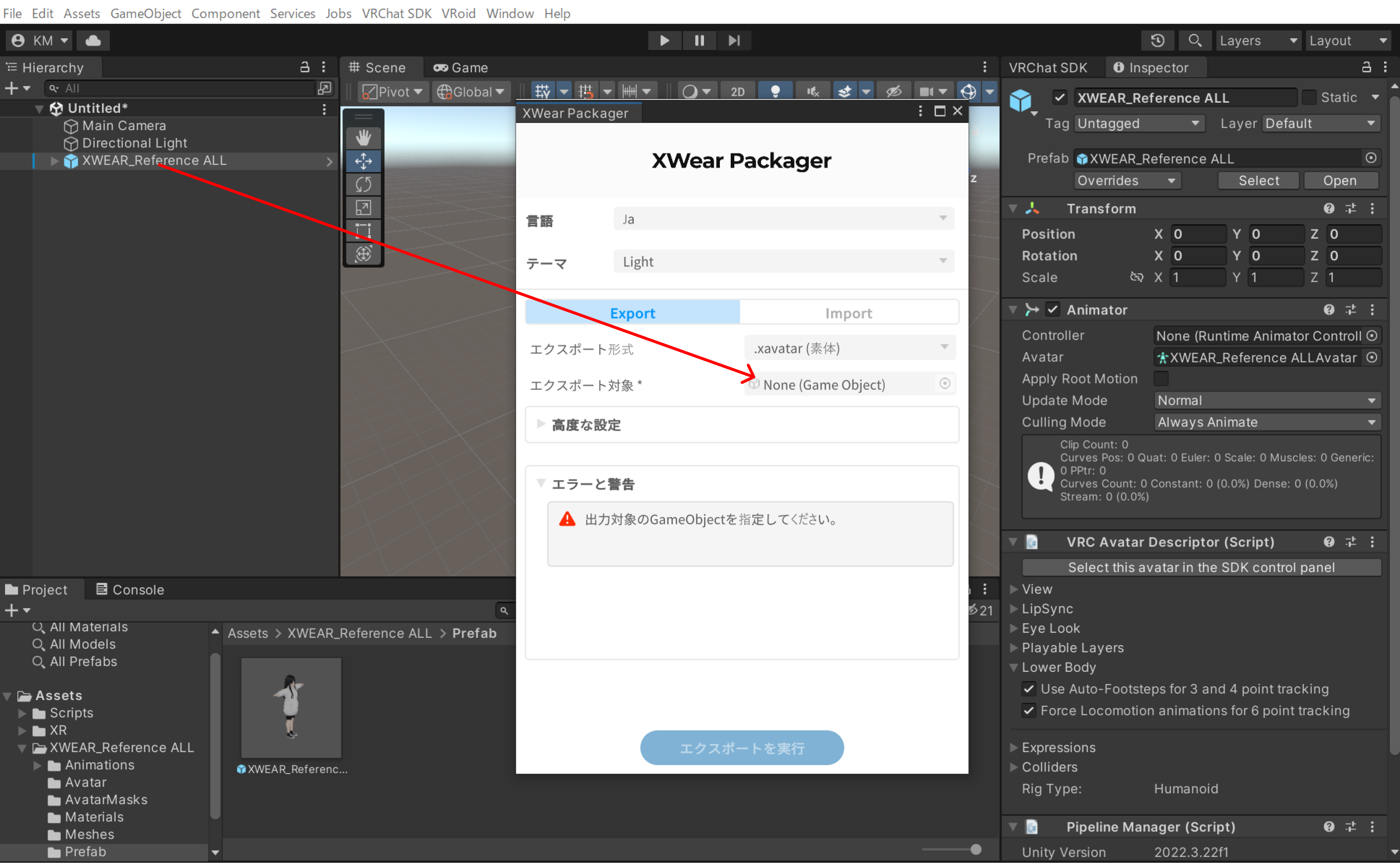Expand the Eye Look section
This screenshot has width=1400, height=863.
1014,628
